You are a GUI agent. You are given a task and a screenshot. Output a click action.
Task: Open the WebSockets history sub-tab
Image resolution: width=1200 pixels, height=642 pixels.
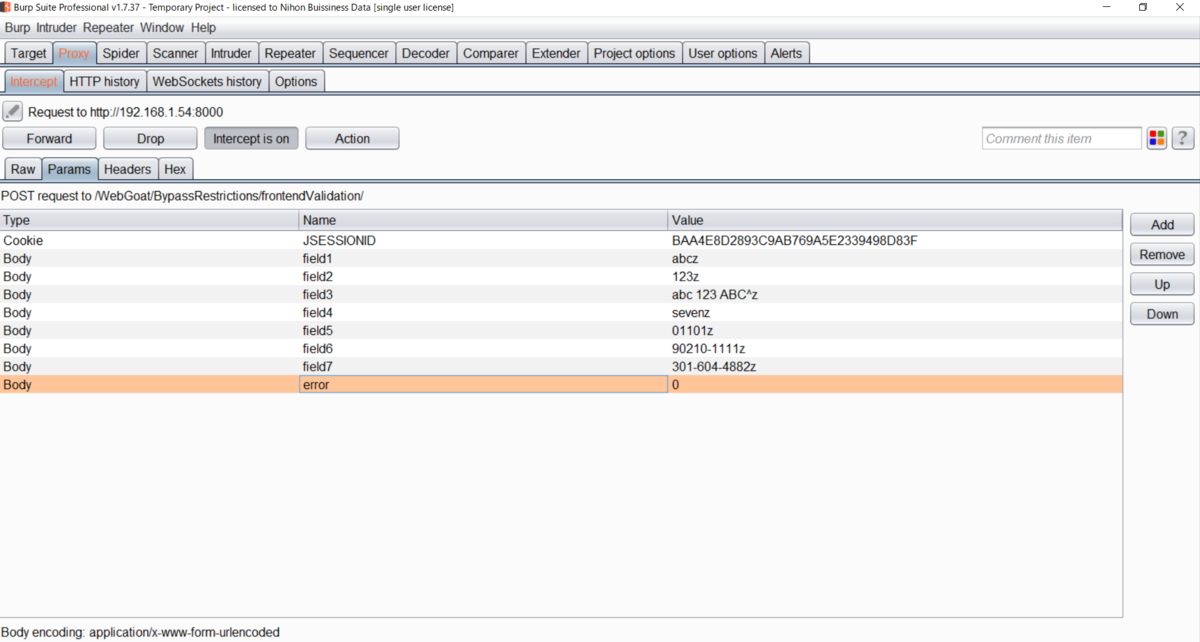207,81
